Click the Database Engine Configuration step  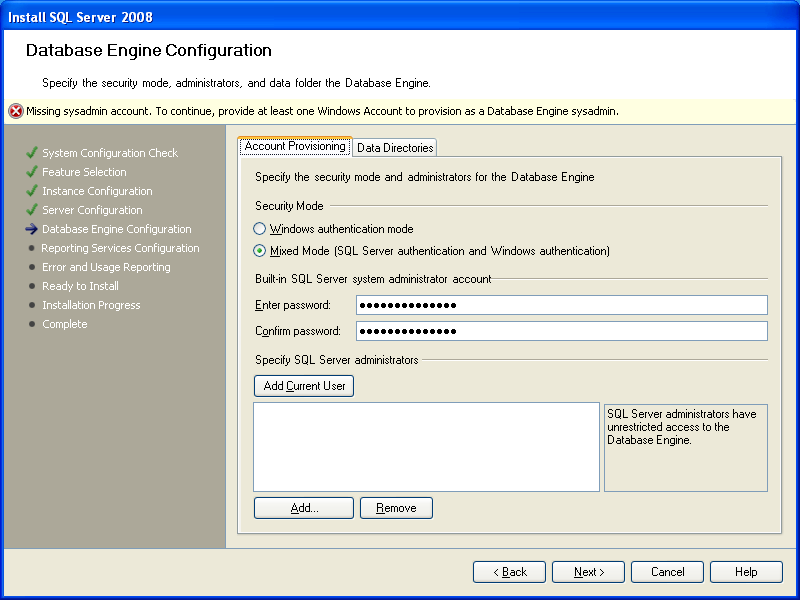coord(117,229)
